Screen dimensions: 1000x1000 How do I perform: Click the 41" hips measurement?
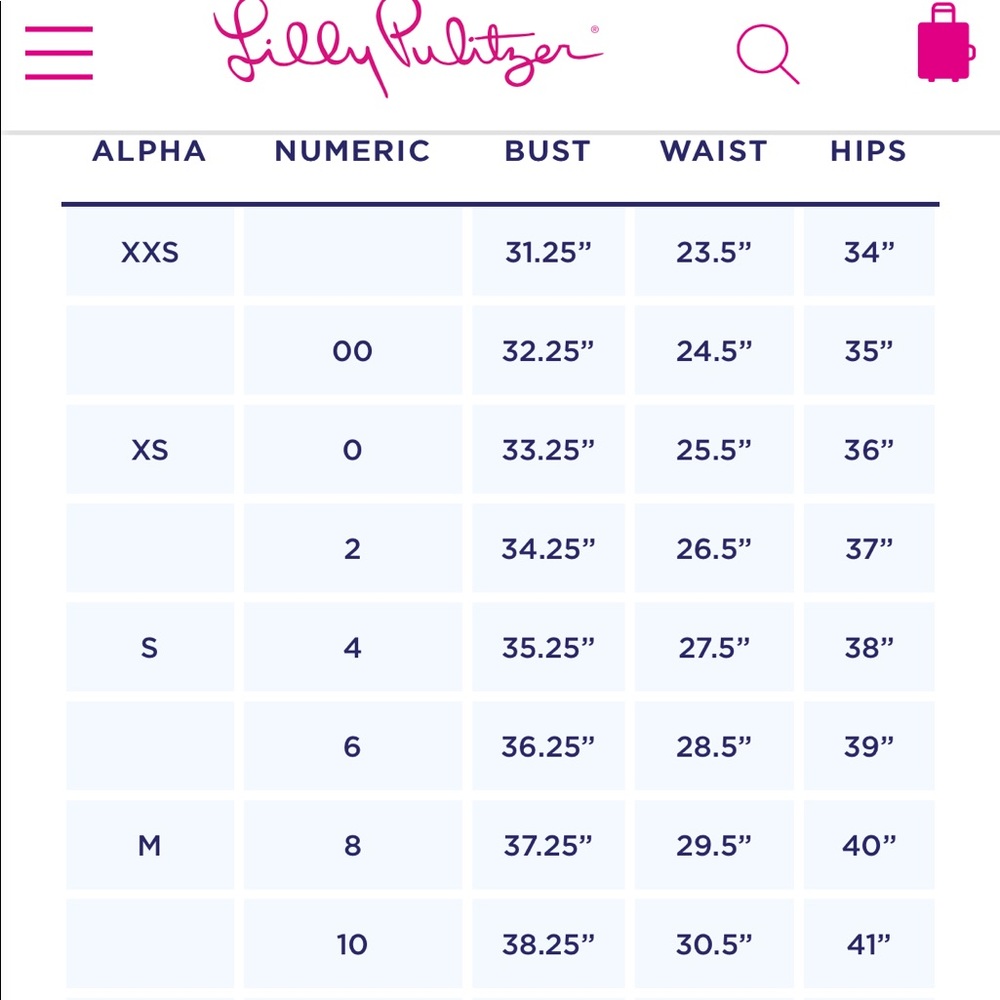869,944
